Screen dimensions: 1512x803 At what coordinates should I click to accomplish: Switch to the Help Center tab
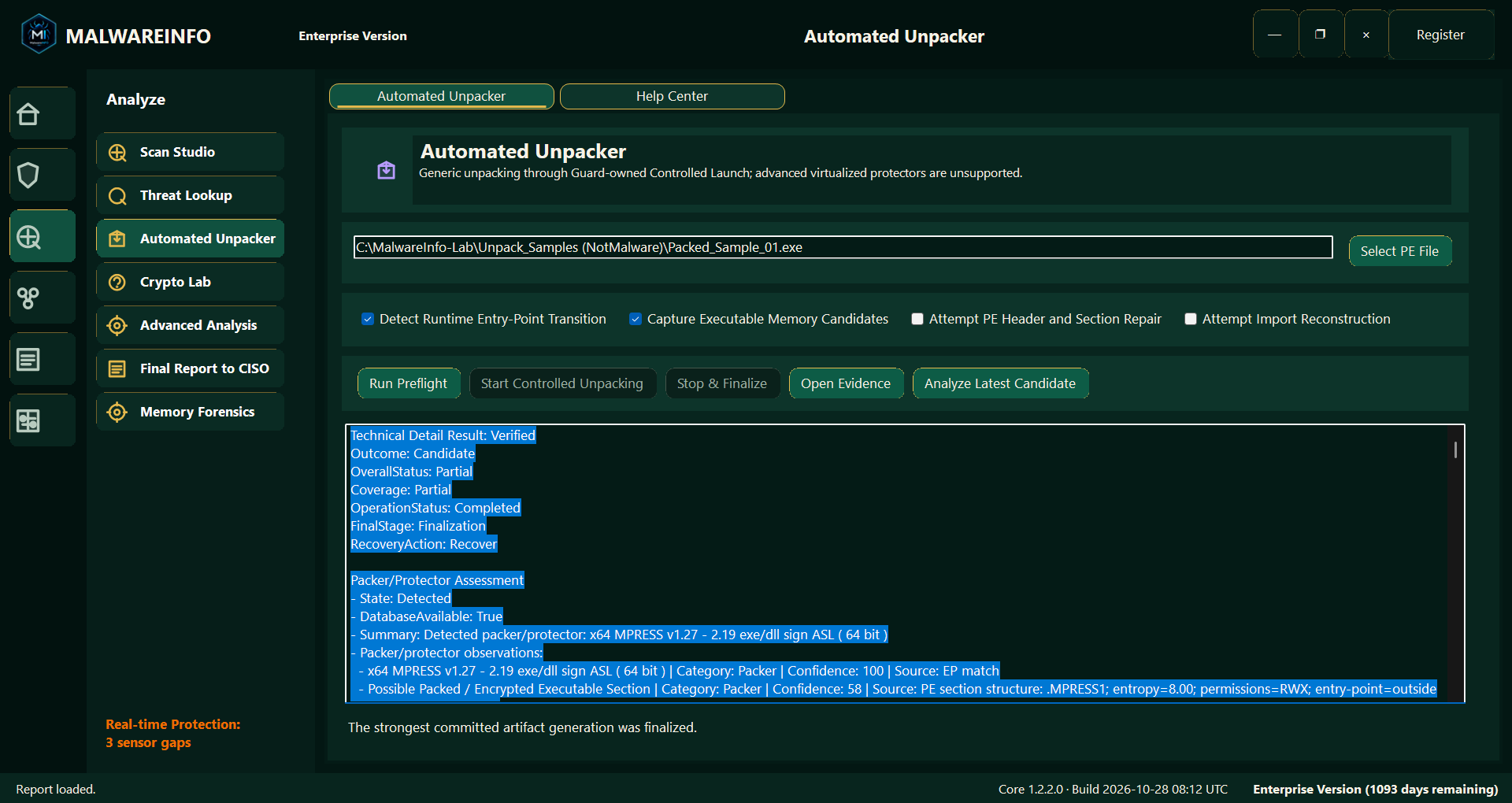pos(672,96)
